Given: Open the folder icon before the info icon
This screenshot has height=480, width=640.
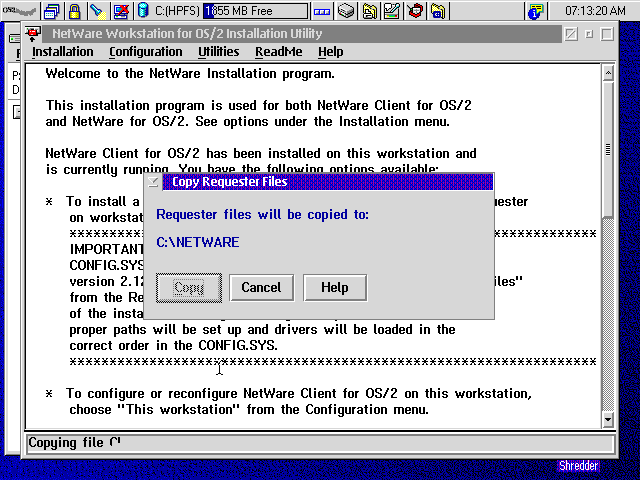Looking at the screenshot, I should (x=438, y=11).
